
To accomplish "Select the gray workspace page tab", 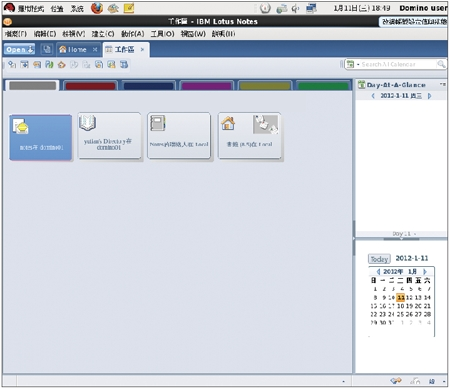I will [32, 86].
